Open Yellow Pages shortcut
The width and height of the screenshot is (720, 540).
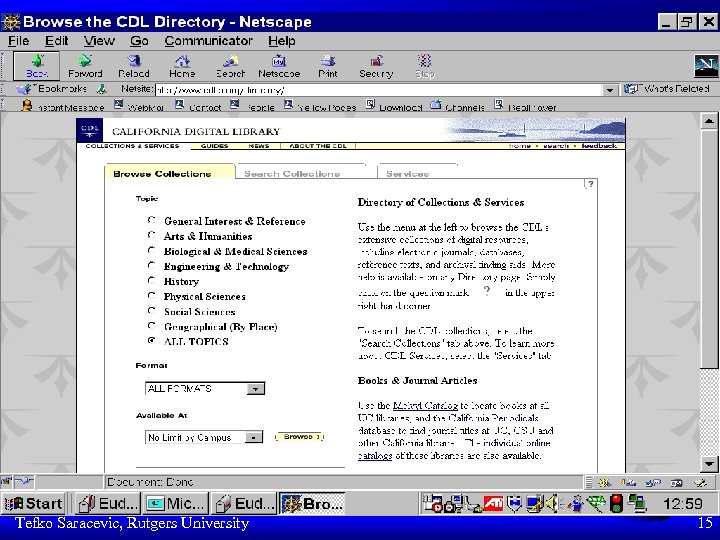point(320,107)
